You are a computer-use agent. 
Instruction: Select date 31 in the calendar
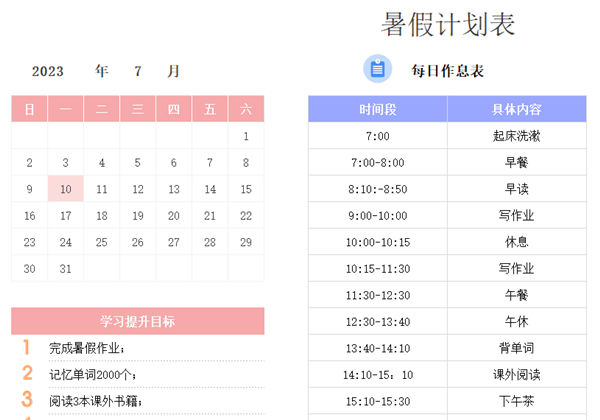click(x=66, y=269)
